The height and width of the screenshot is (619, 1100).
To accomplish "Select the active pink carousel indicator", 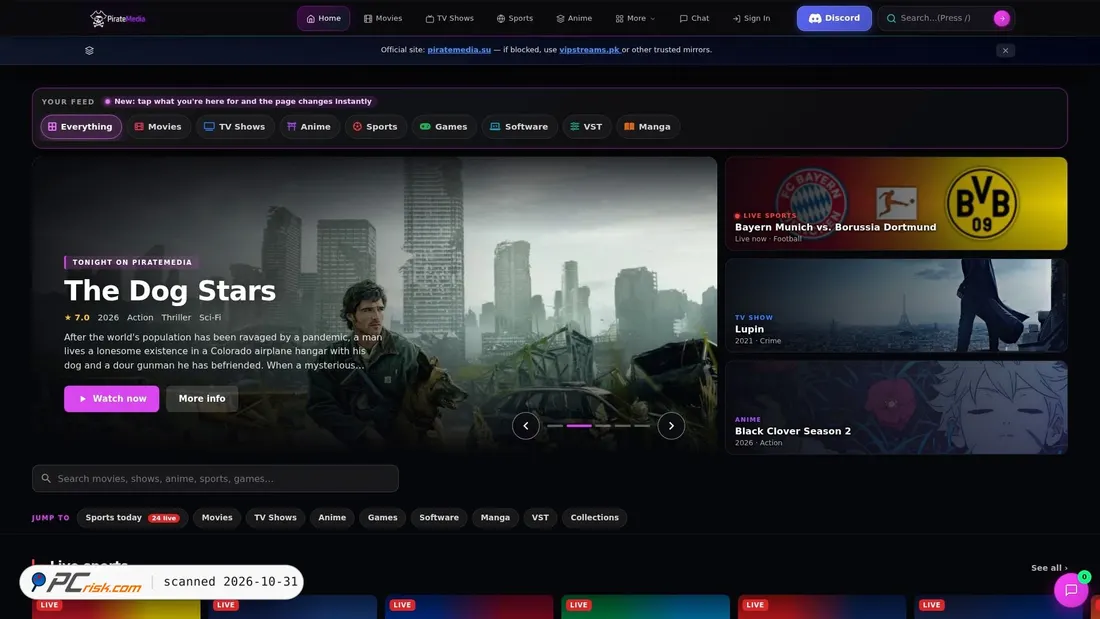I will point(579,426).
